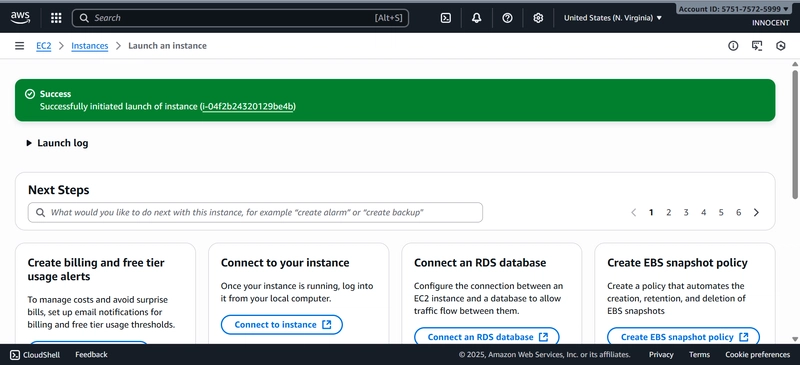The image size is (800, 365).
Task: Click the Next Steps search input
Action: (255, 212)
